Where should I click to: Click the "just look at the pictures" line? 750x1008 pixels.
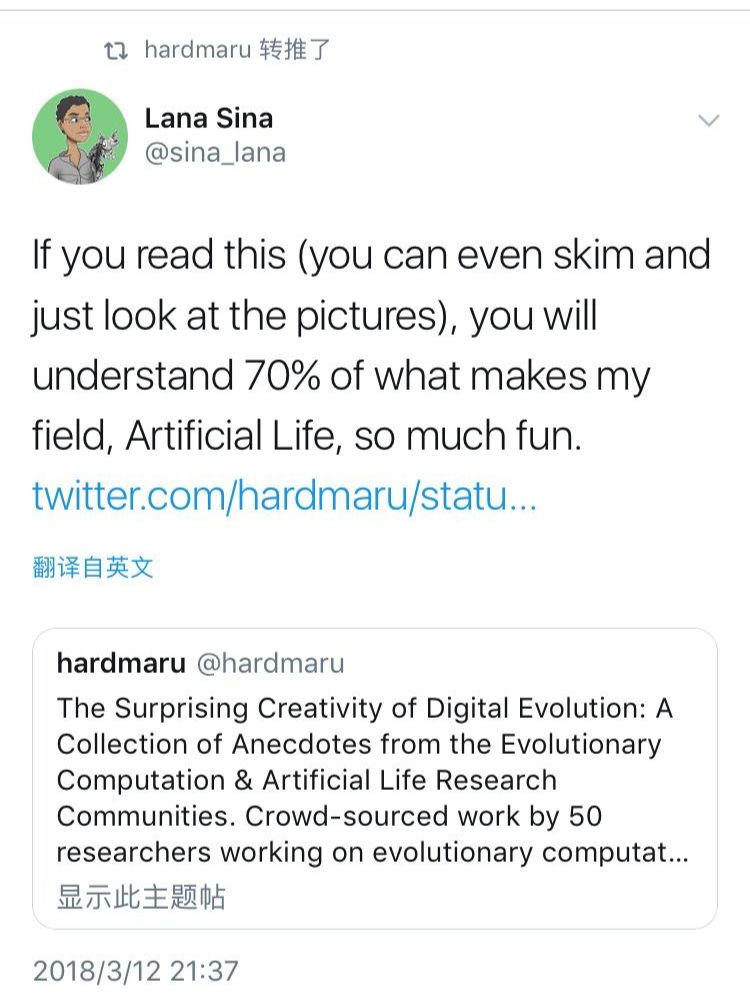coord(314,316)
